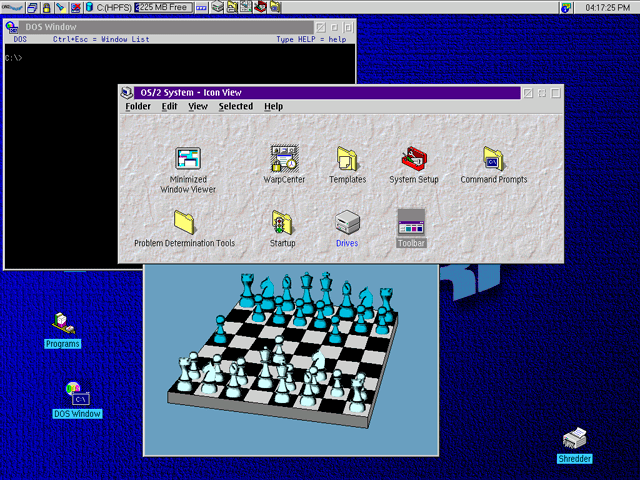Image resolution: width=640 pixels, height=480 pixels.
Task: Select the Command Prompts folder icon
Action: click(494, 158)
